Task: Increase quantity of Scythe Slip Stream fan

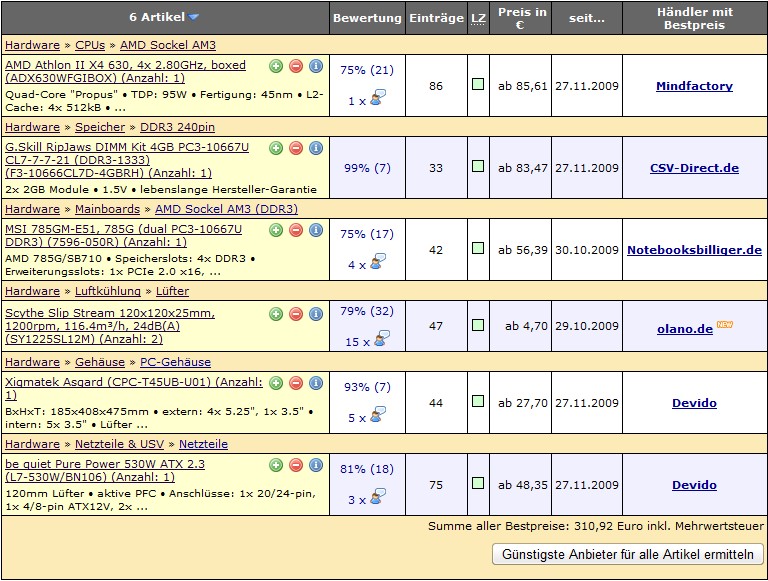Action: pyautogui.click(x=276, y=314)
